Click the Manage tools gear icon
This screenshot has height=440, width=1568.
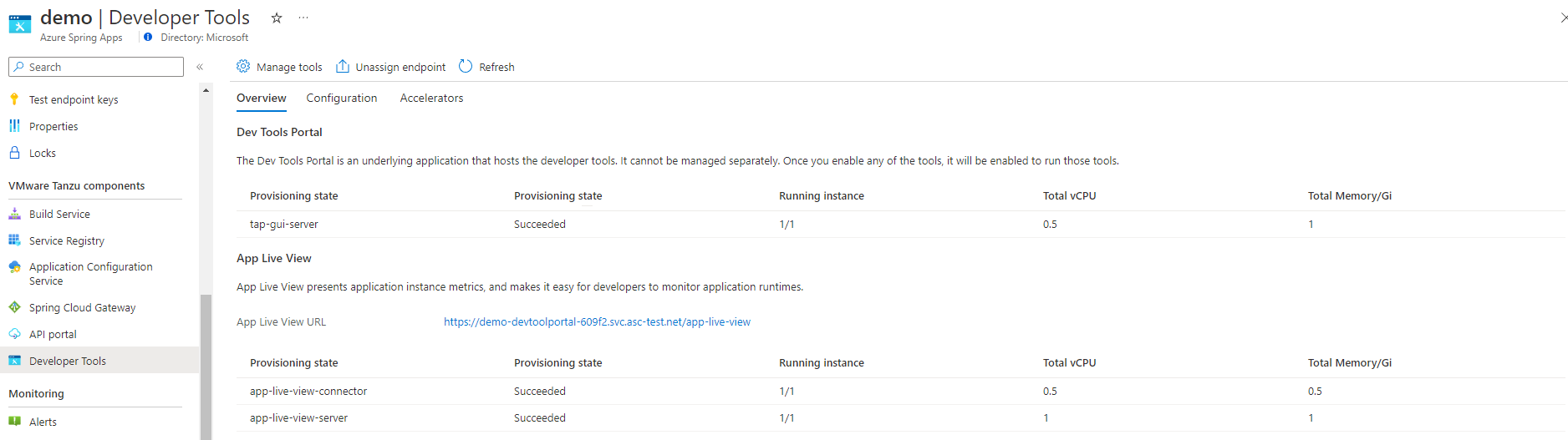[243, 66]
